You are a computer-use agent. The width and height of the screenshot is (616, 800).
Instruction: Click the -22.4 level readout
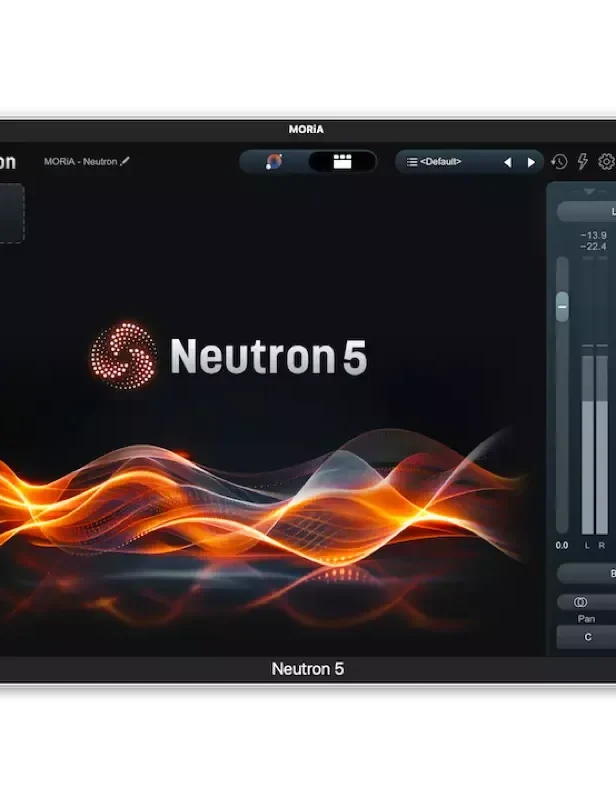(594, 246)
